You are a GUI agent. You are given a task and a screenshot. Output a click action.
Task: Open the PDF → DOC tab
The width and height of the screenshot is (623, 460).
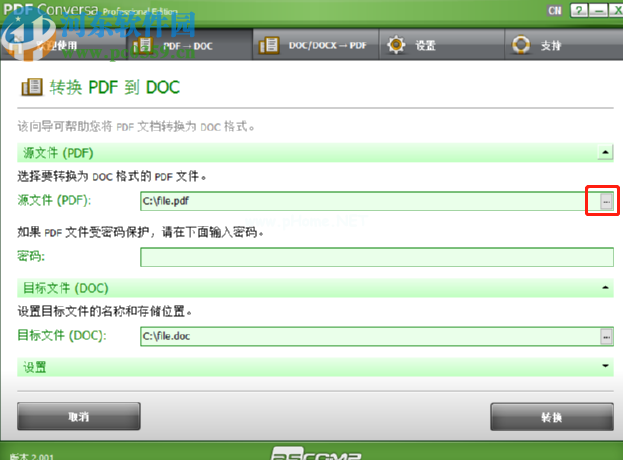click(189, 45)
